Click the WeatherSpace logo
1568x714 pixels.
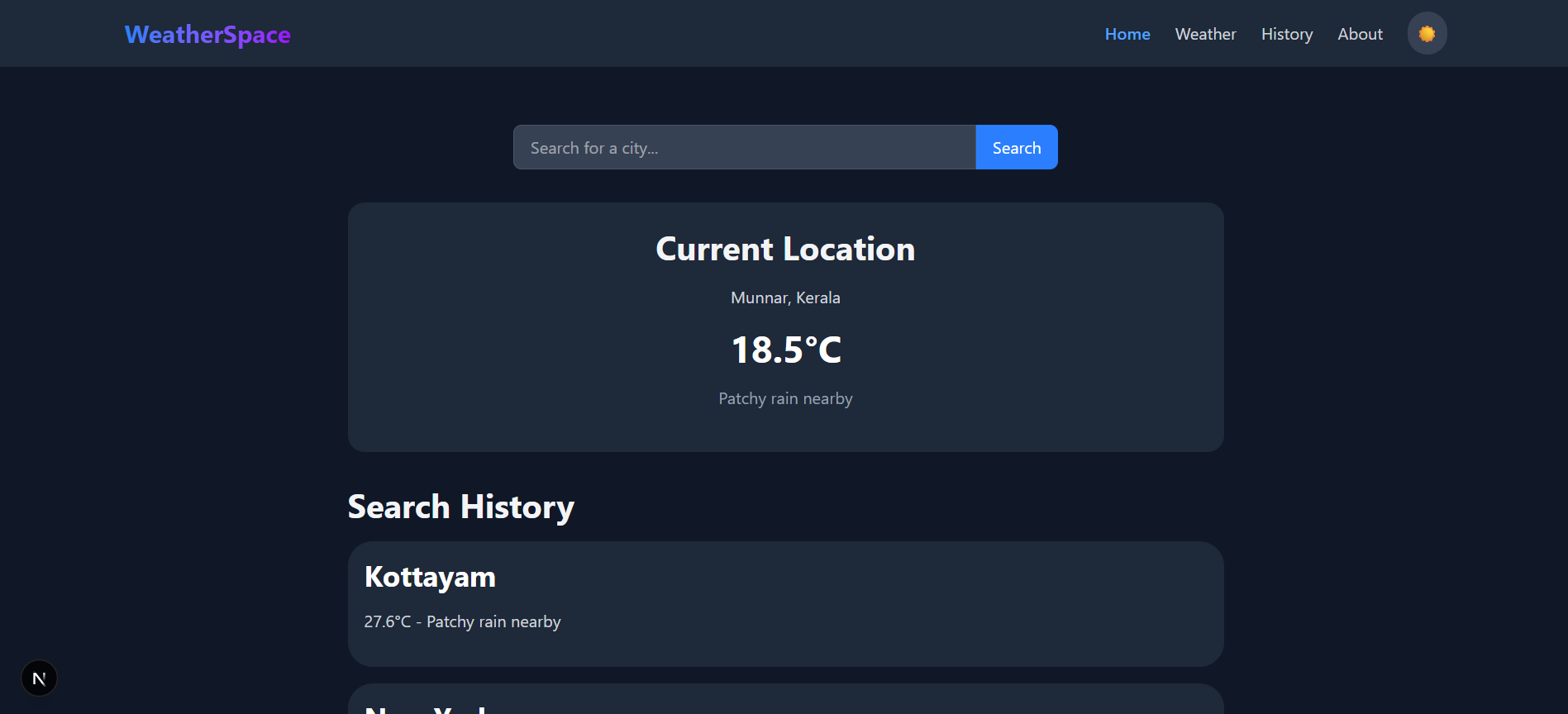(207, 34)
